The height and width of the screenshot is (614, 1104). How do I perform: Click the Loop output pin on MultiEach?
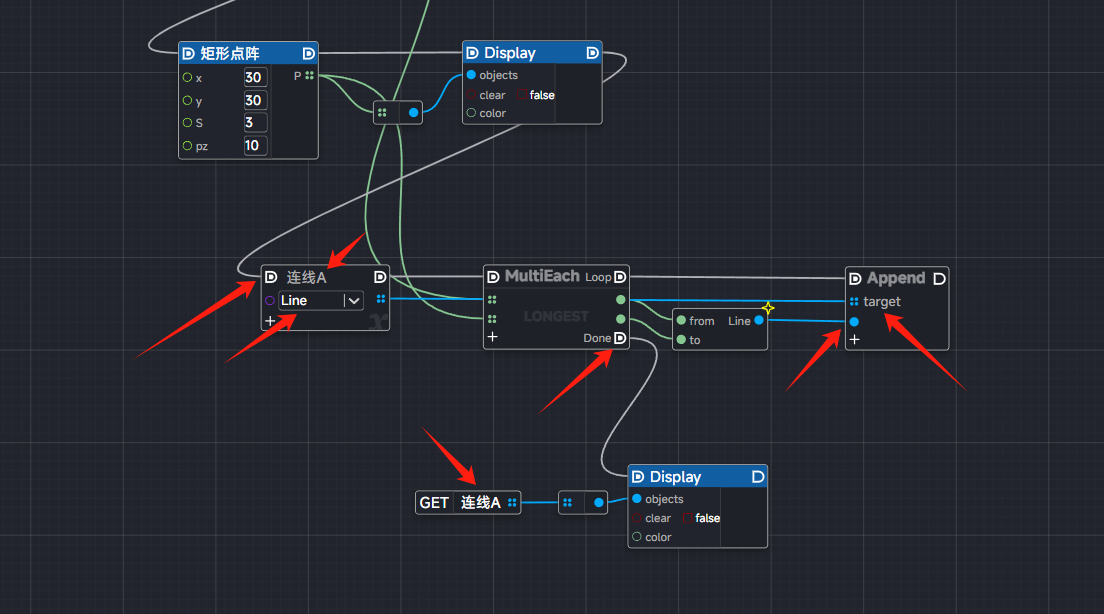(x=620, y=277)
